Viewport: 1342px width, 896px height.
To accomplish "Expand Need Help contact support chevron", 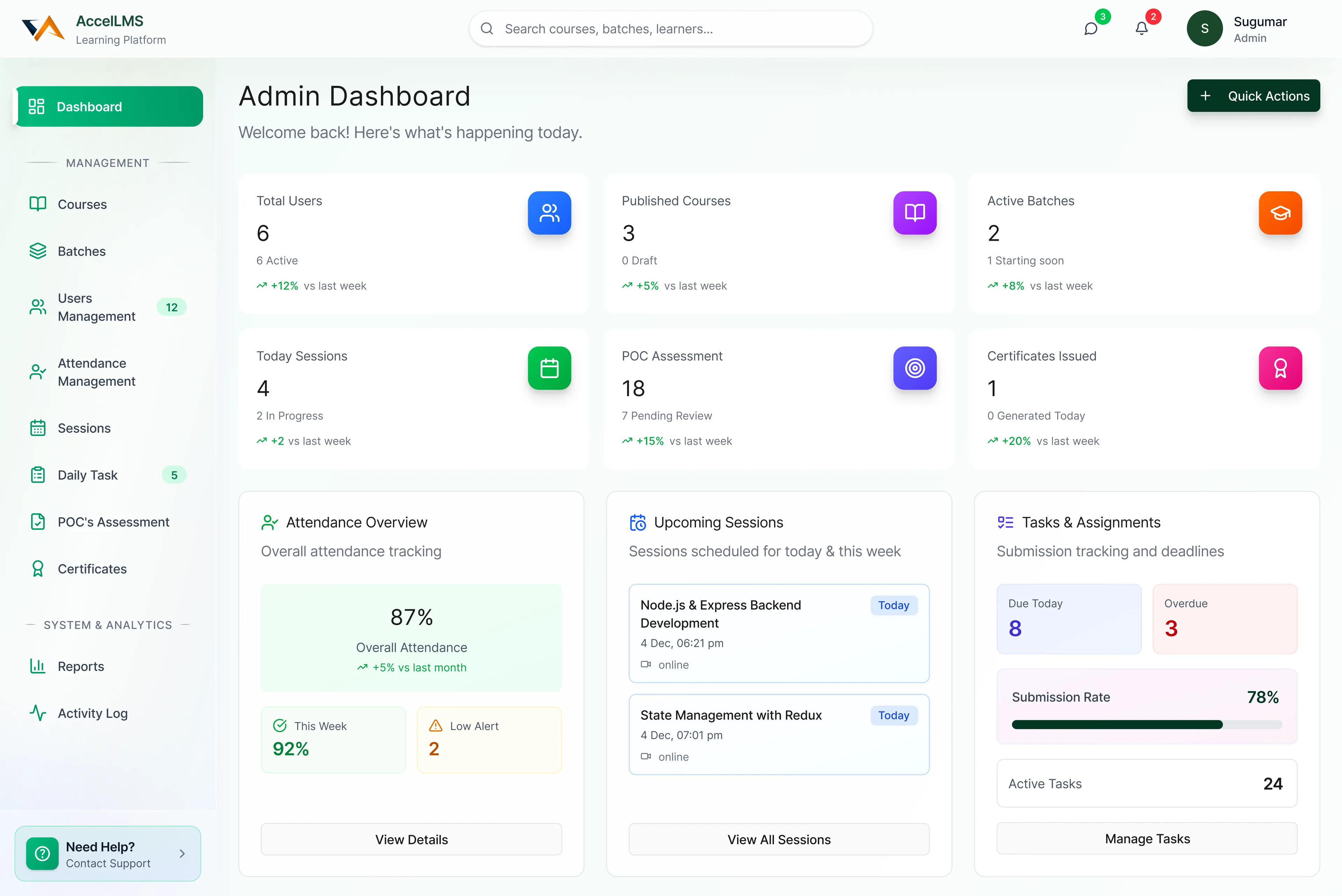I will point(182,854).
